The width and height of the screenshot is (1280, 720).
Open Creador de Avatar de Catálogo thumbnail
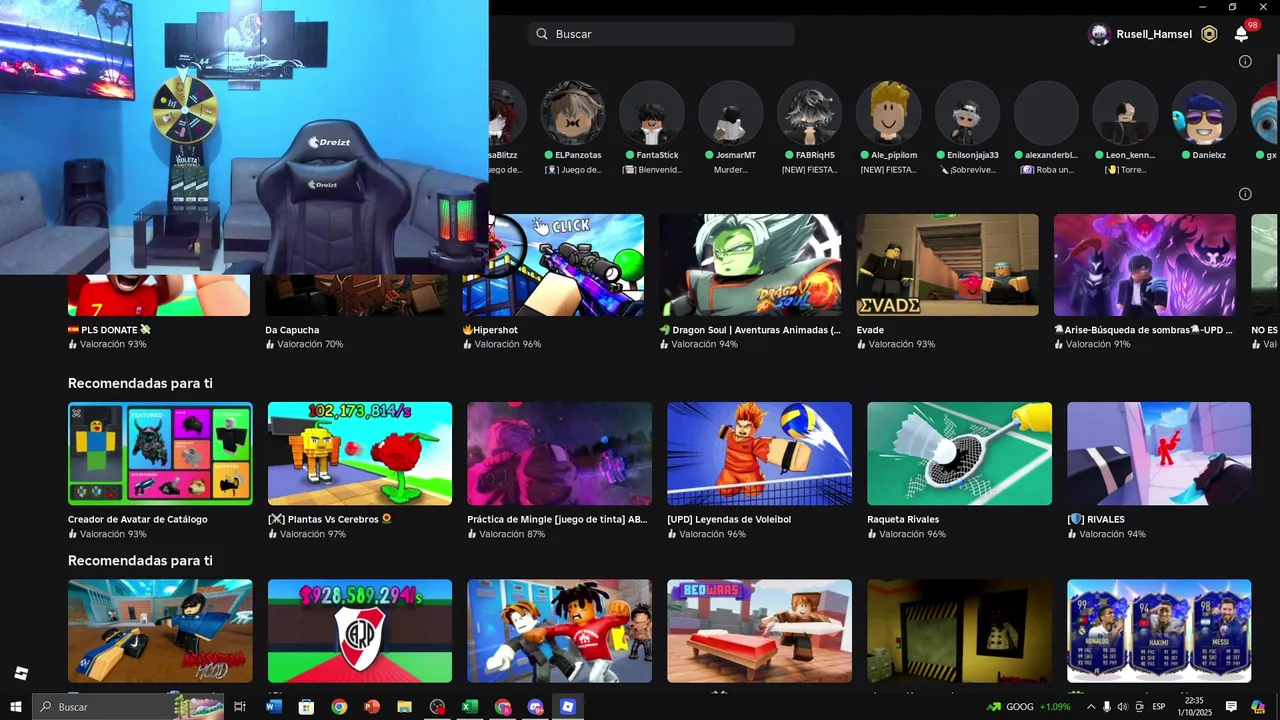coord(160,454)
